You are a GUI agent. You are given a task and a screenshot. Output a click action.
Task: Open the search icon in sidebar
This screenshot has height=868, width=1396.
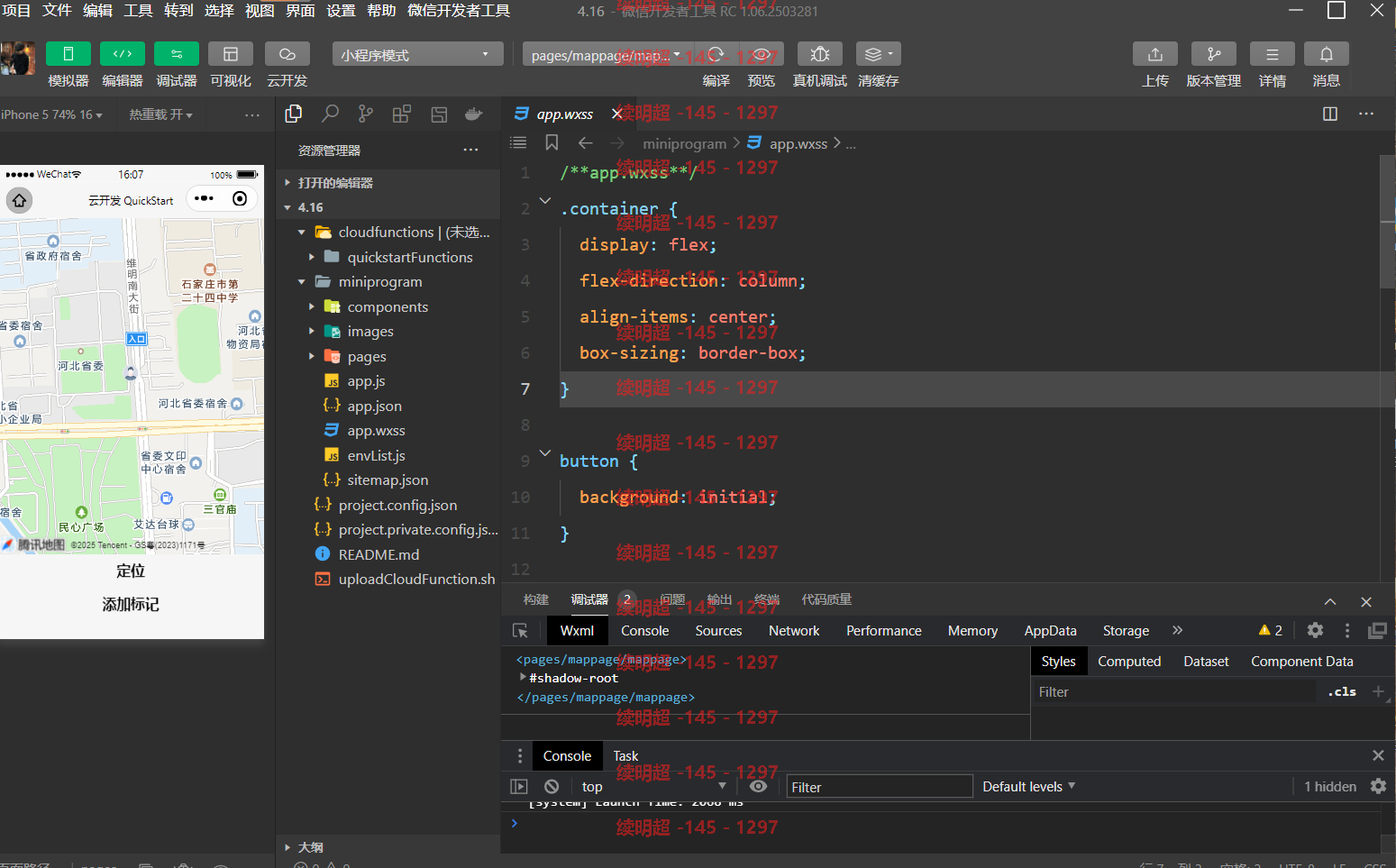331,114
